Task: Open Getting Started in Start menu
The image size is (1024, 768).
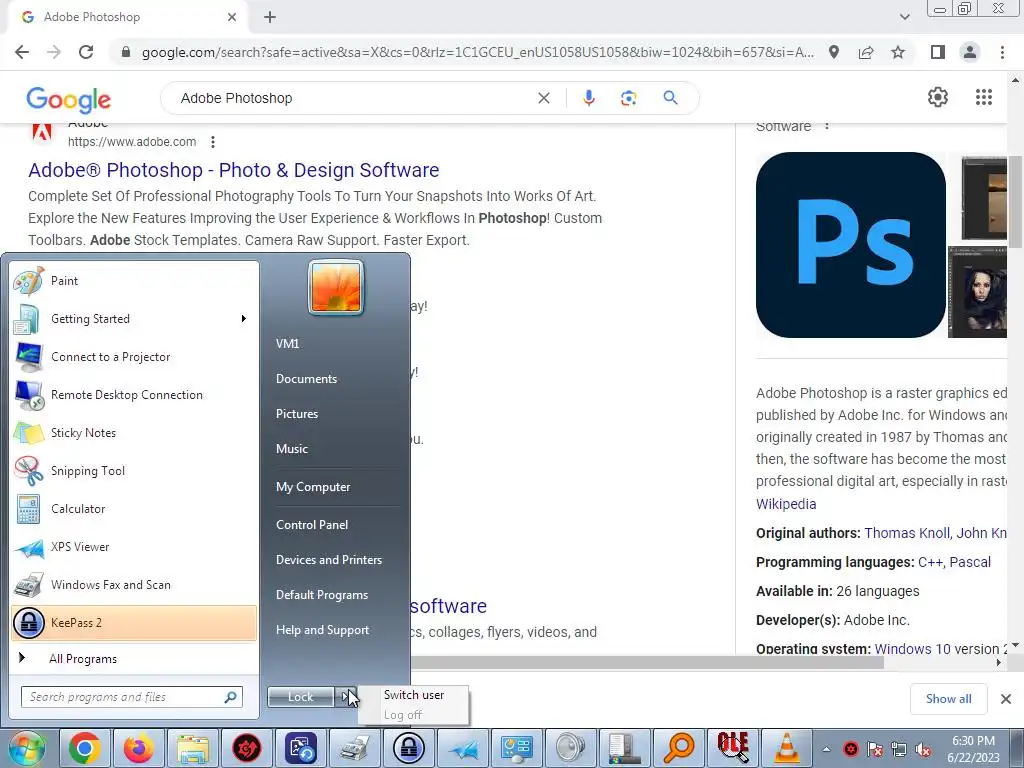Action: click(134, 319)
